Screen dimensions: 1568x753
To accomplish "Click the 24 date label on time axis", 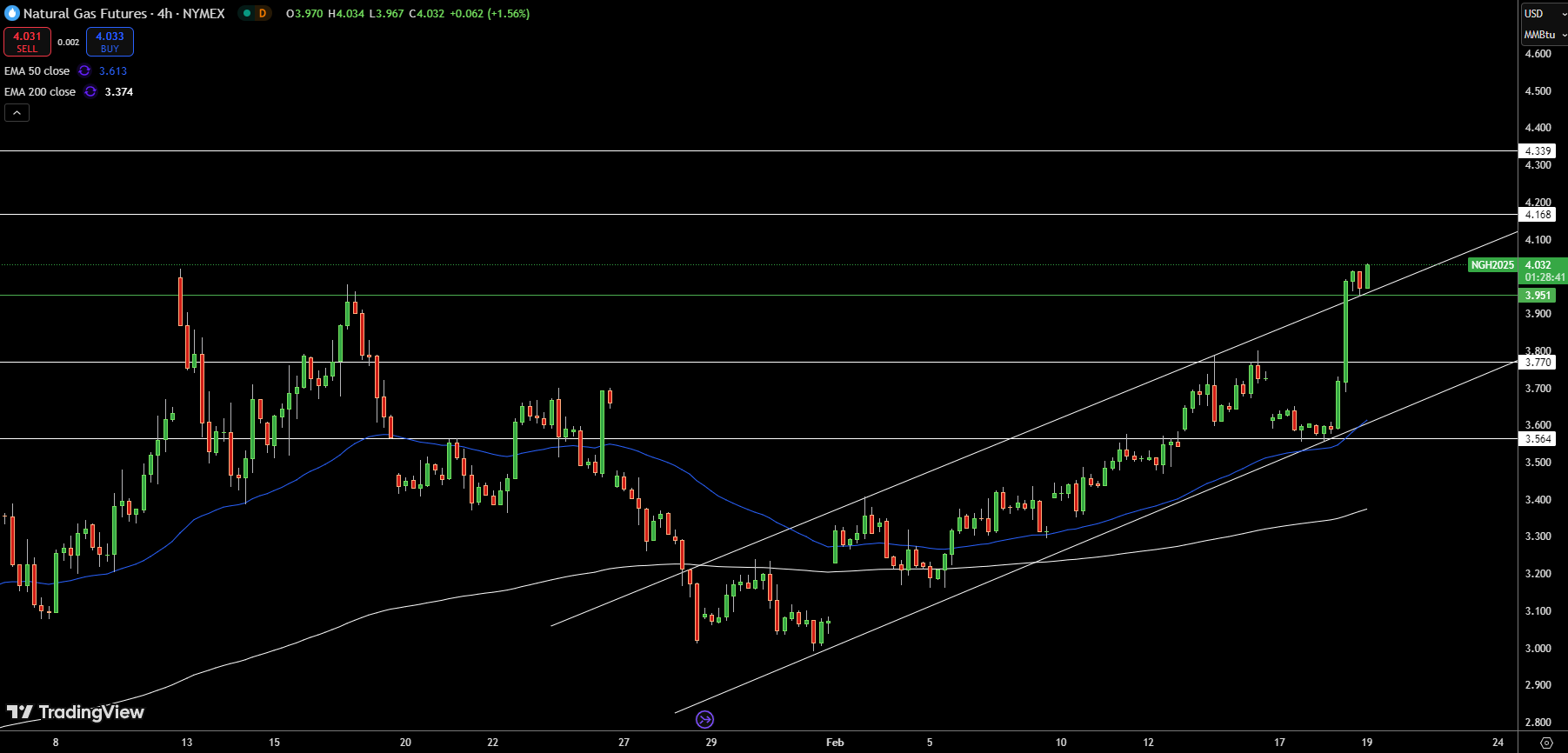I will [1498, 743].
